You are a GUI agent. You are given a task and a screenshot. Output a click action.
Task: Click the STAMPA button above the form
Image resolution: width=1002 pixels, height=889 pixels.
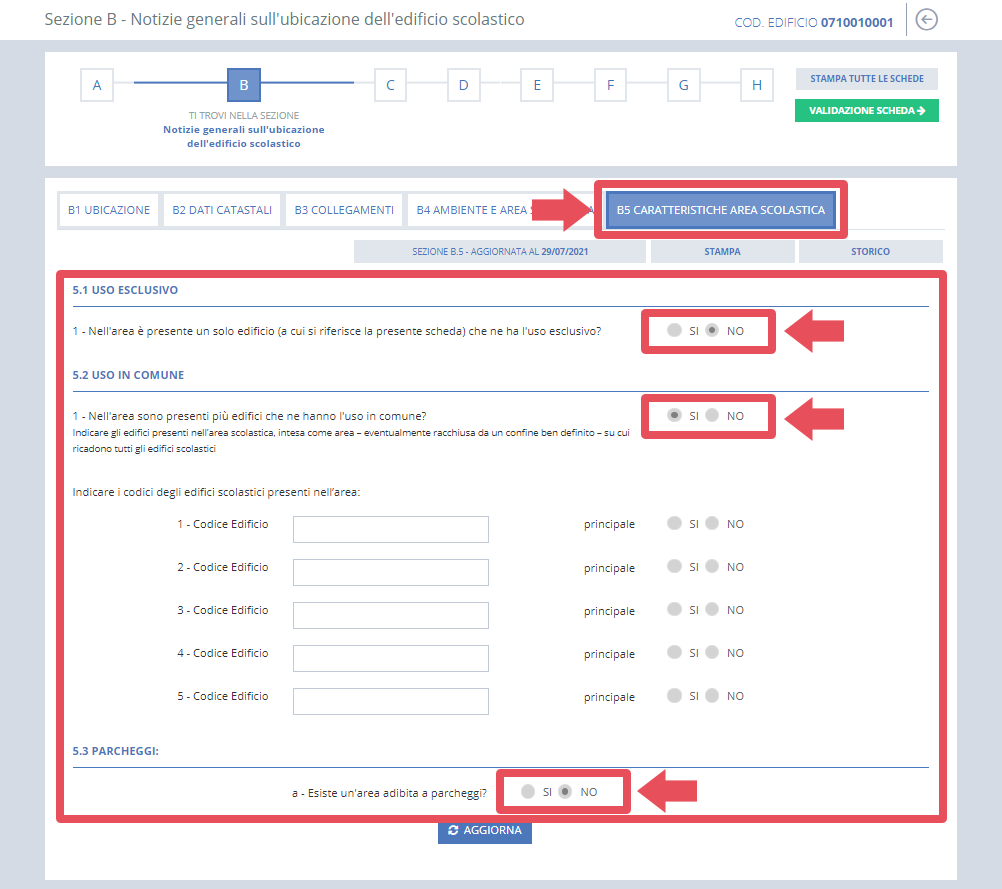point(722,250)
